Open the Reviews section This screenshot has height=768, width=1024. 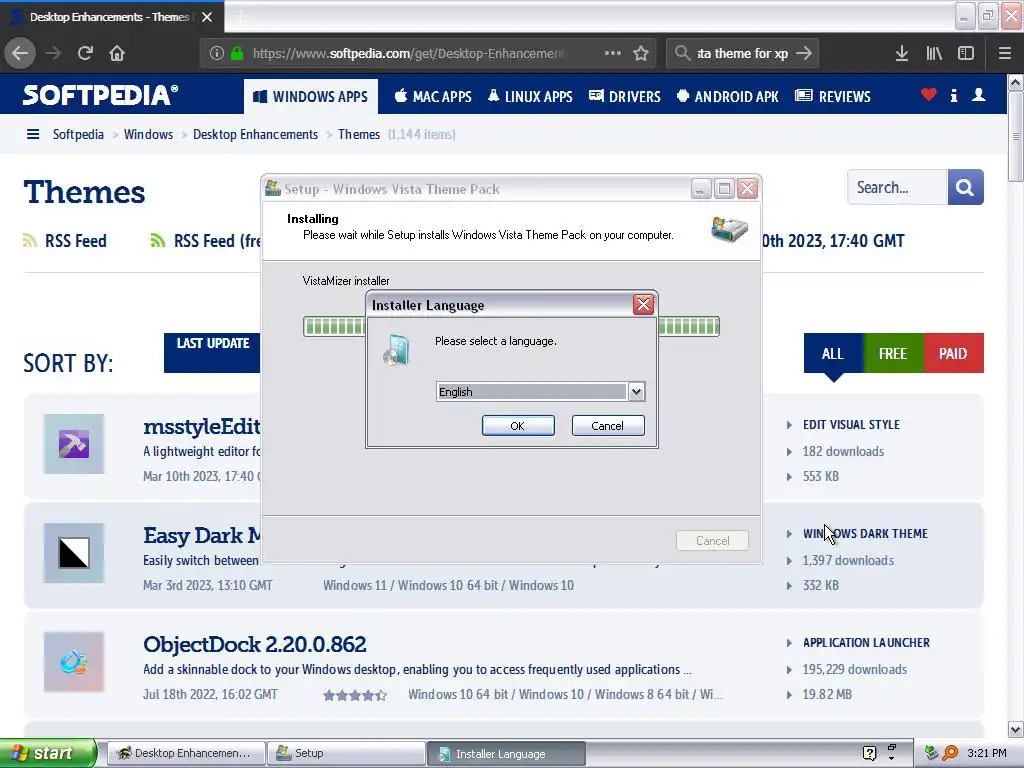tap(833, 97)
